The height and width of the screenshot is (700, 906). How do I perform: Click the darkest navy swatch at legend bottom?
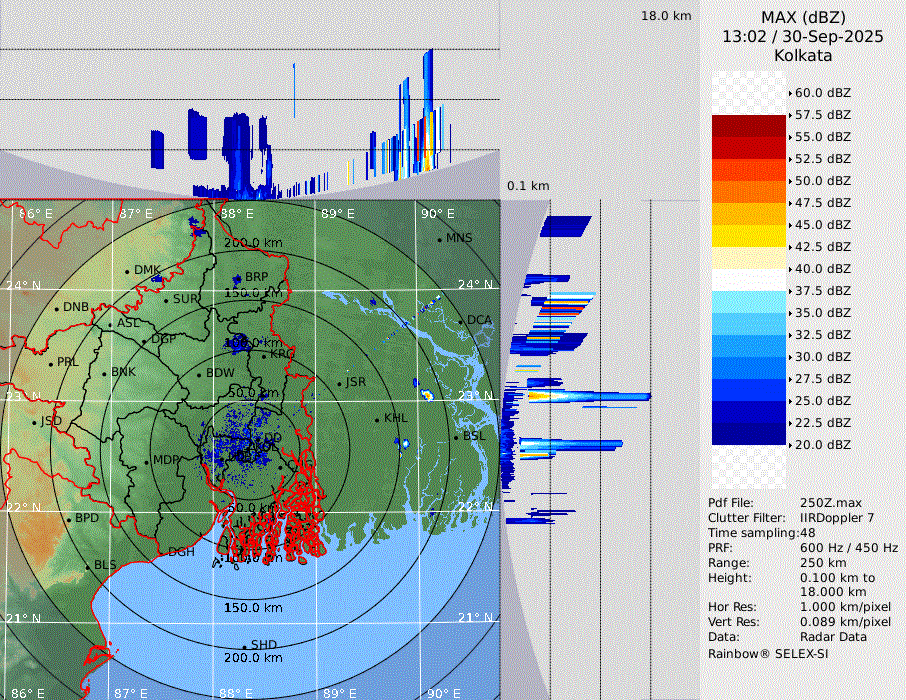749,433
